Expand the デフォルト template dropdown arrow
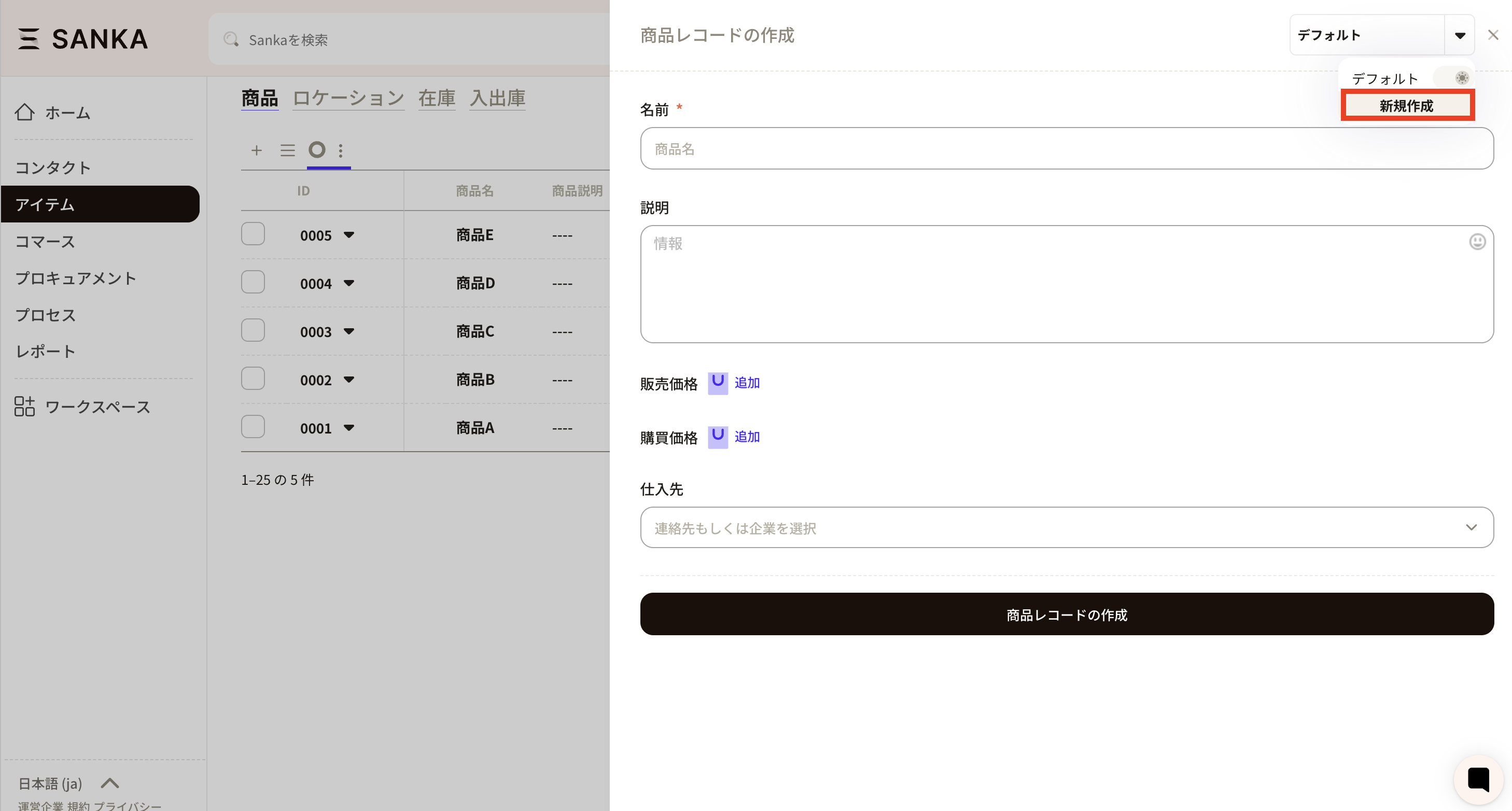 tap(1460, 35)
